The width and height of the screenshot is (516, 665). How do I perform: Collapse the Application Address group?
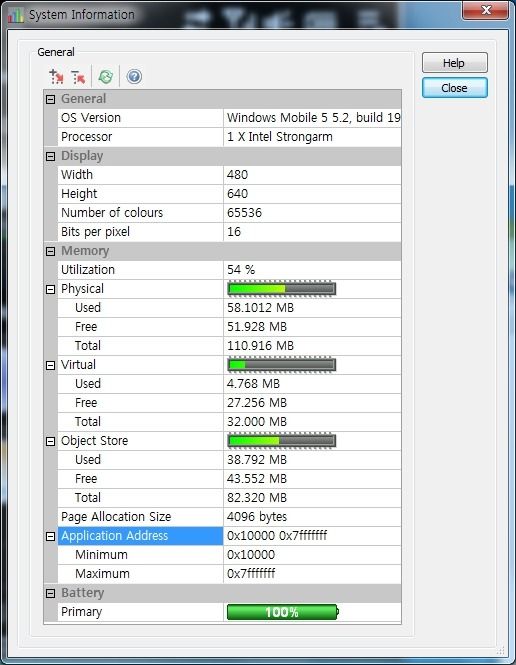50,536
